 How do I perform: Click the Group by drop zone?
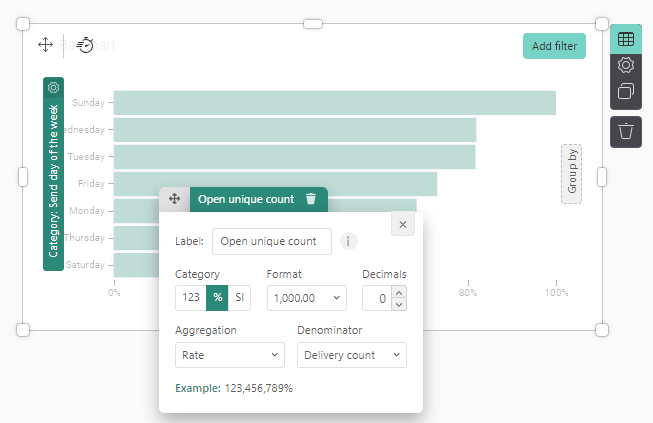(x=572, y=174)
